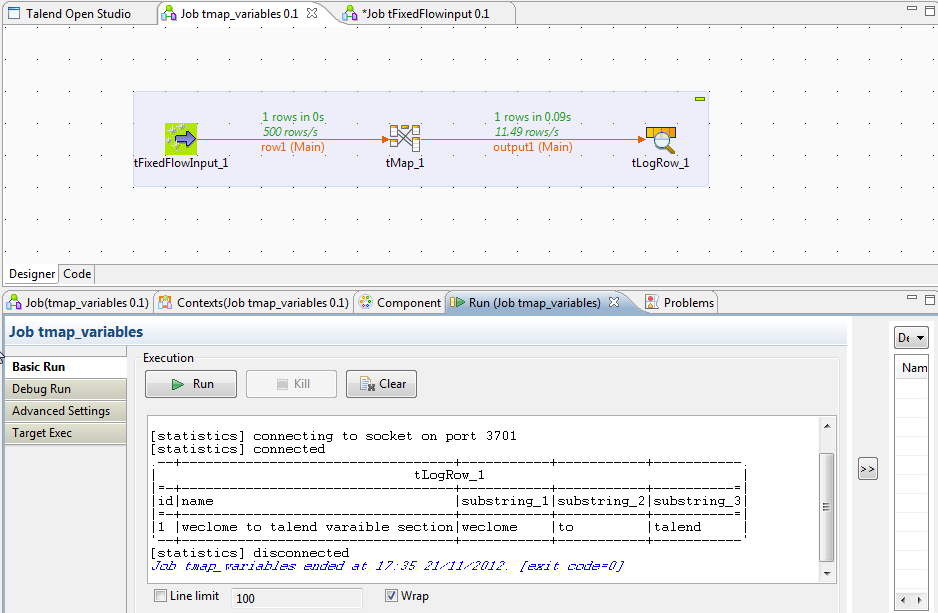Select the tLogRow_1 component icon
The image size is (938, 613).
(x=661, y=140)
